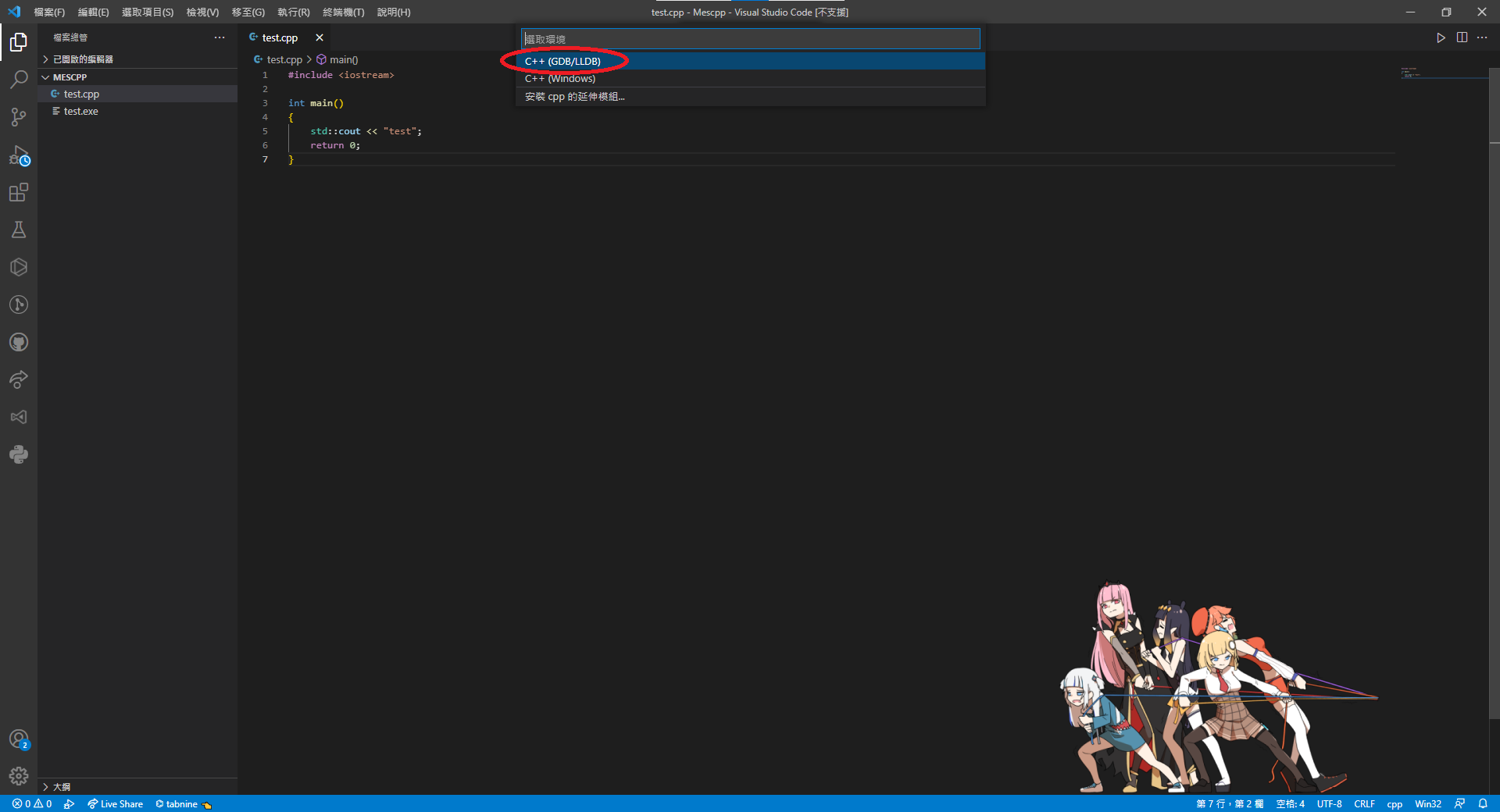This screenshot has height=812, width=1500.
Task: Click the VS Code logo icon
Action: tap(13, 12)
